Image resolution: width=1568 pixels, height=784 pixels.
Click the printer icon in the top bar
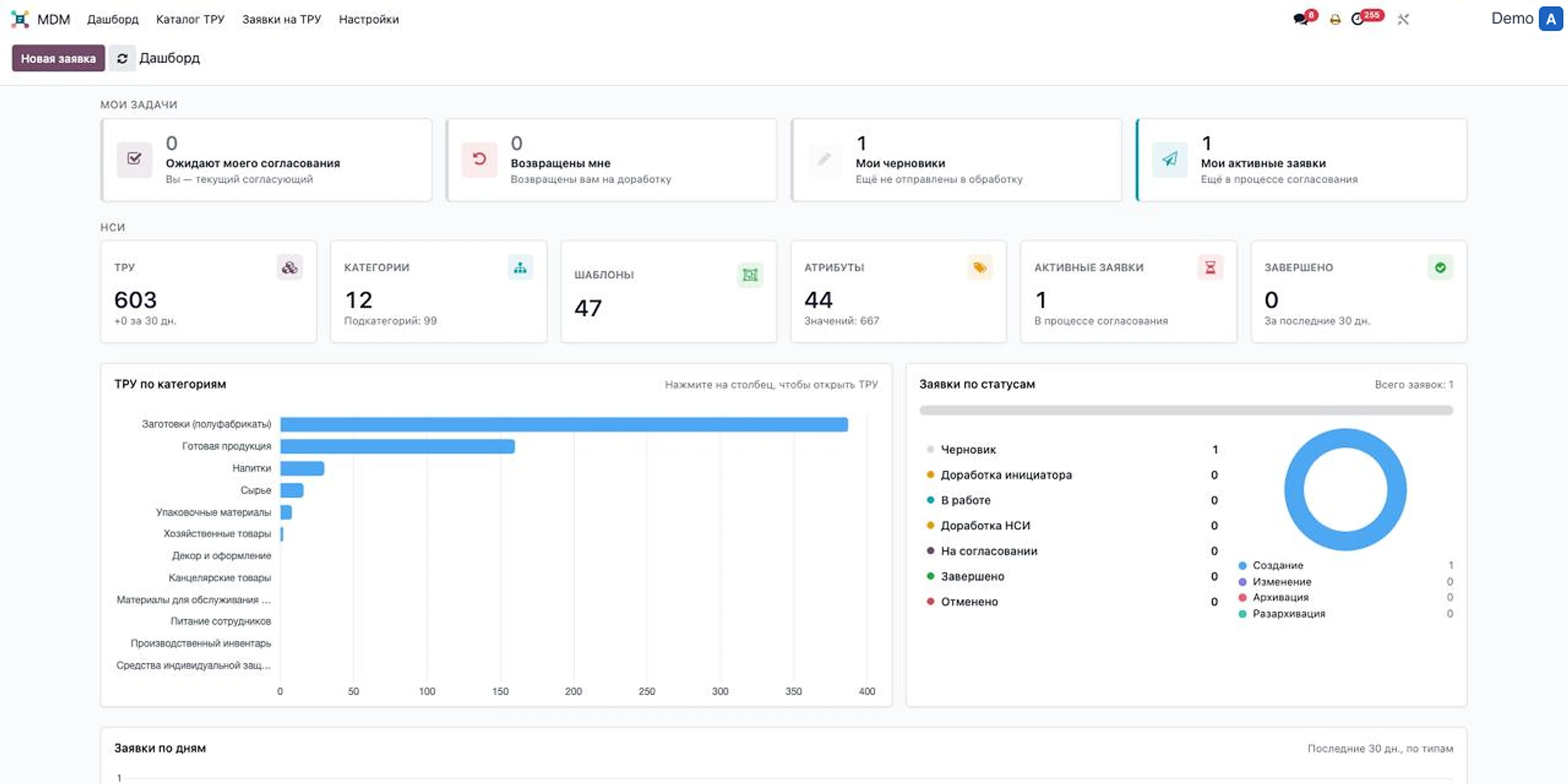(x=1335, y=20)
